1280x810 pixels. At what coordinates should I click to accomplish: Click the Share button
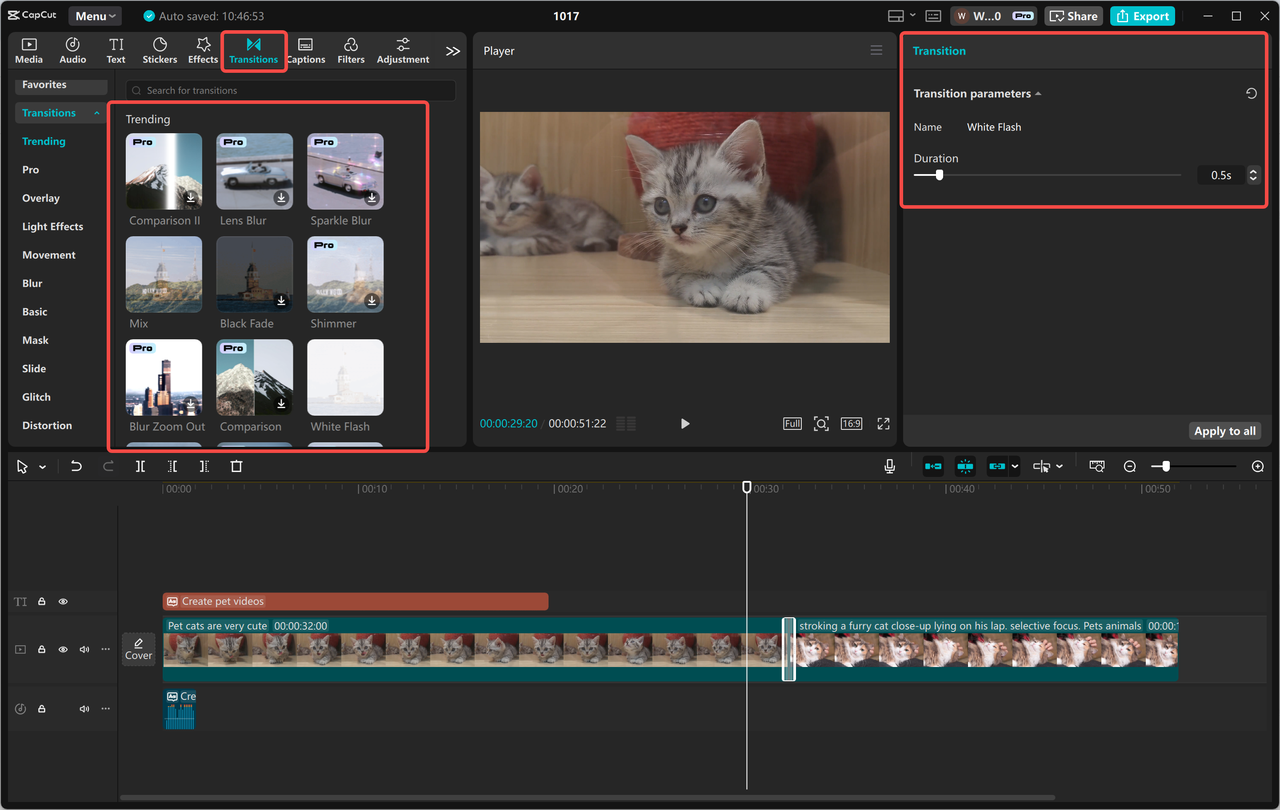click(x=1072, y=16)
